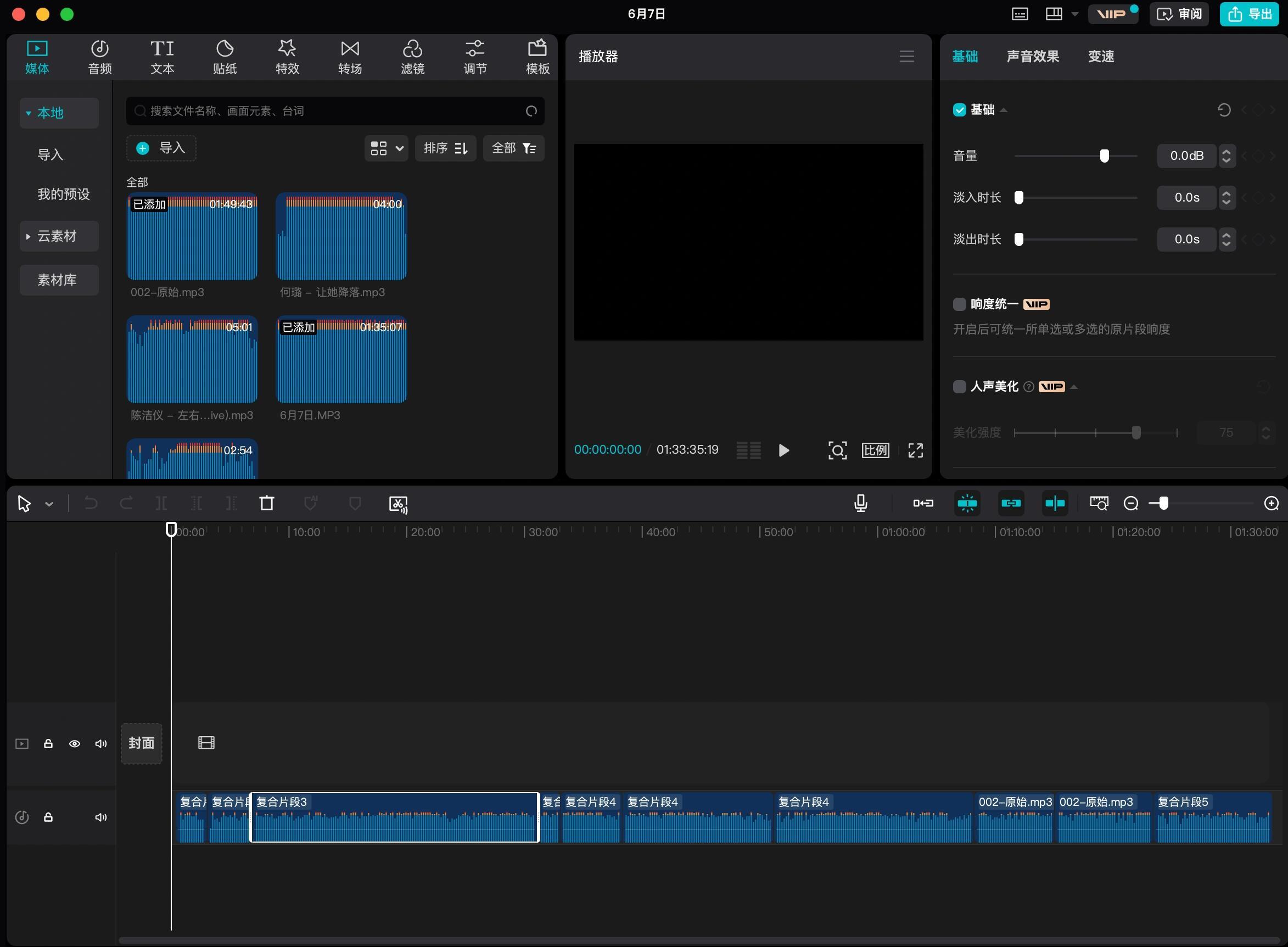Toggle auto snapping in timeline toolbar
This screenshot has height=947, width=1288.
click(967, 504)
